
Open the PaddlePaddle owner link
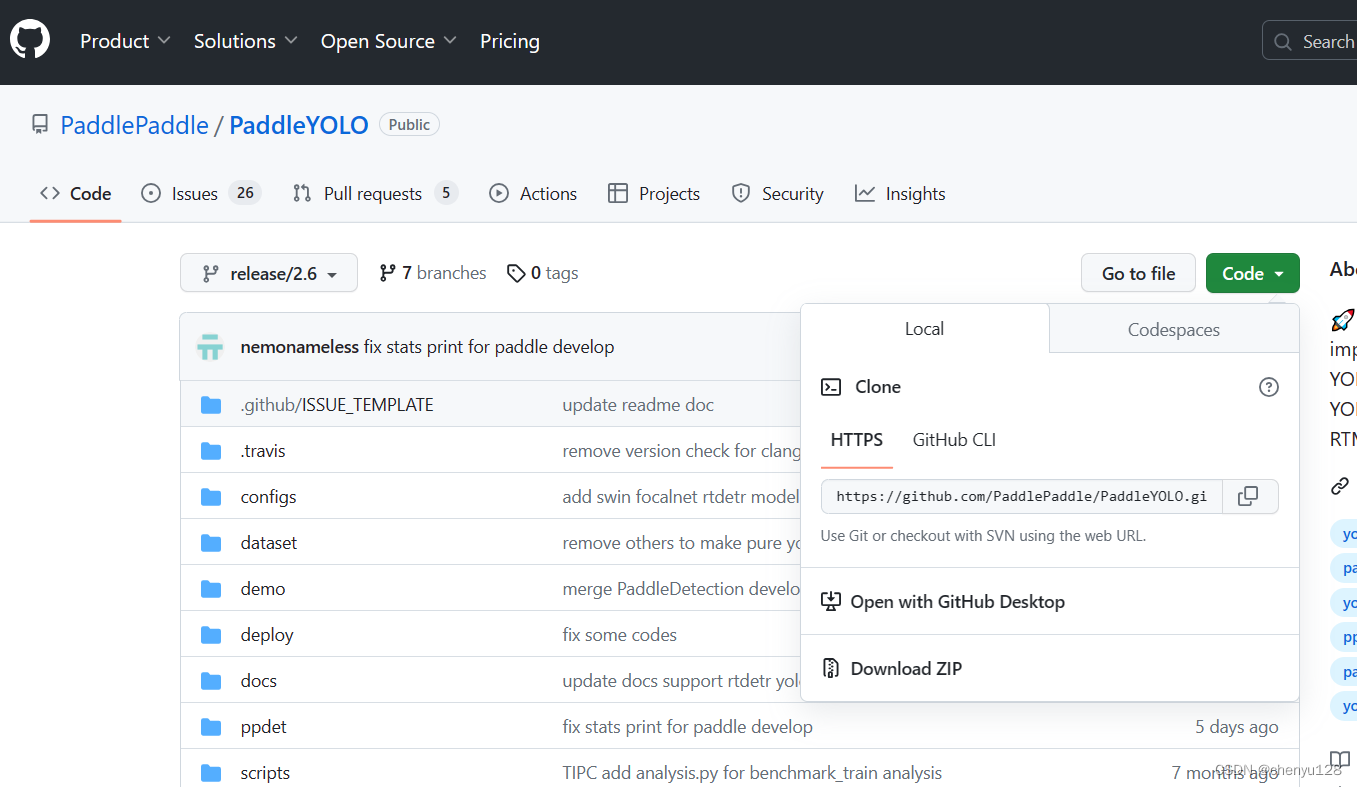[x=135, y=125]
